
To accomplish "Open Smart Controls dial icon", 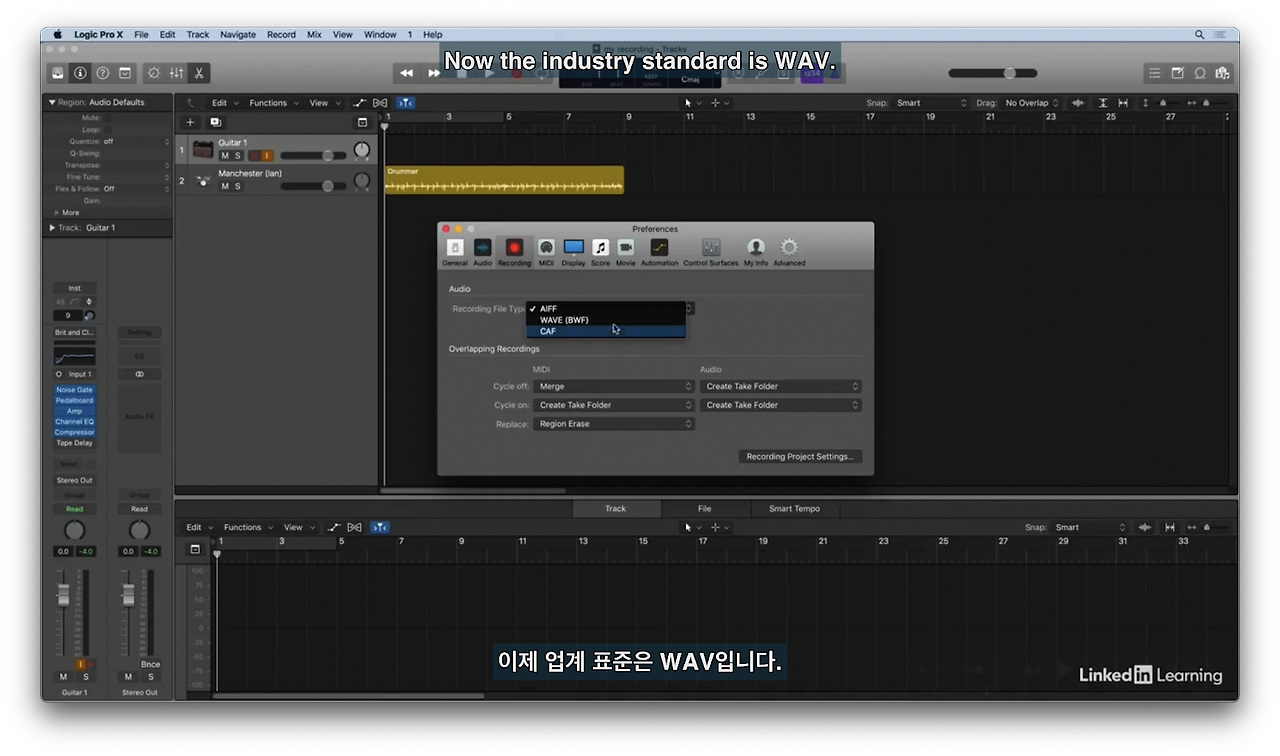I will 153,73.
